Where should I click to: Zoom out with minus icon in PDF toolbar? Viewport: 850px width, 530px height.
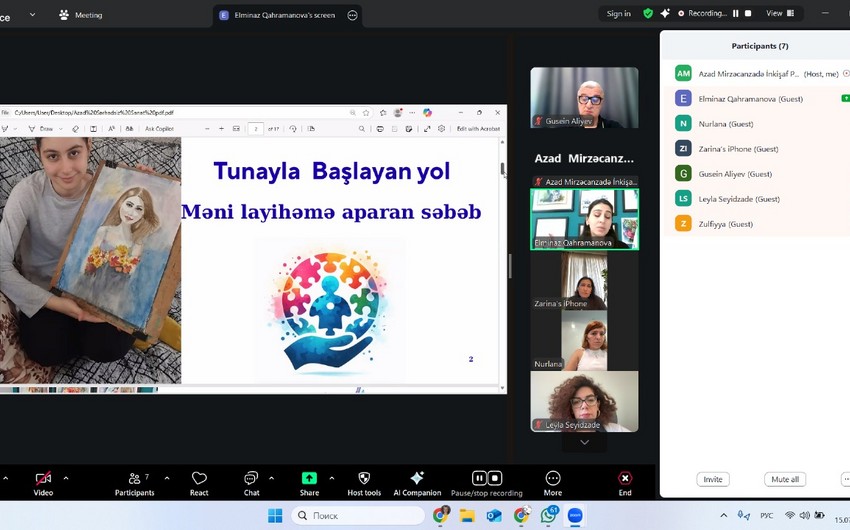pos(207,129)
